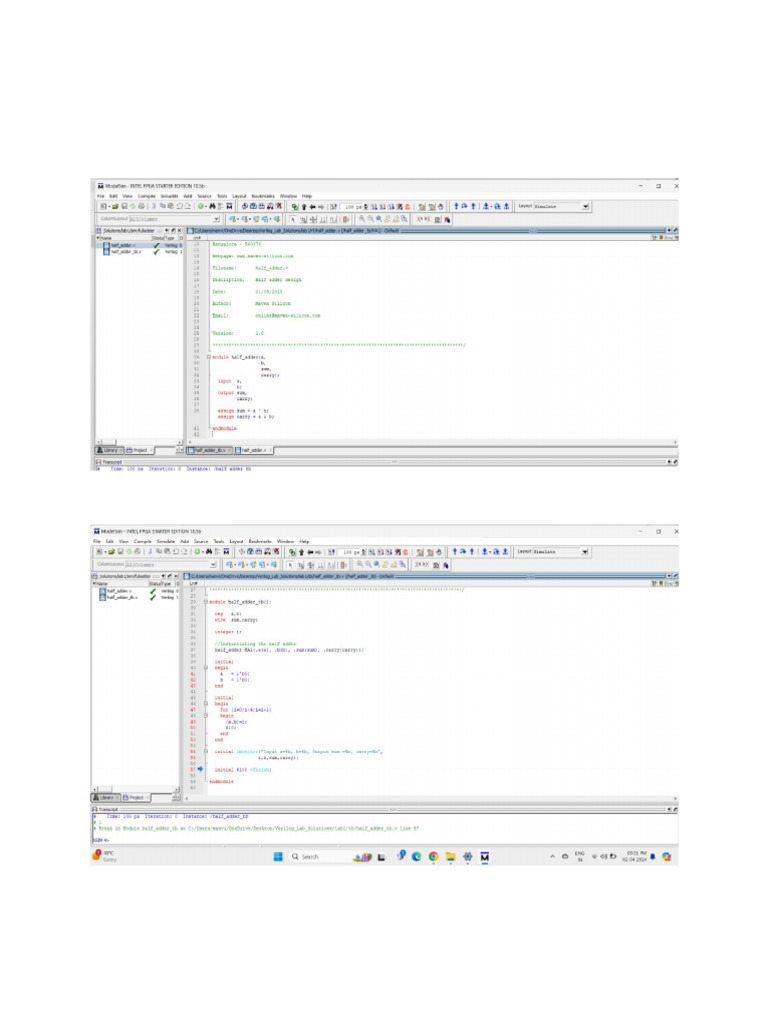The image size is (768, 1024).
Task: Toggle breakpoint on line 47 in testbench editor
Action: click(191, 708)
